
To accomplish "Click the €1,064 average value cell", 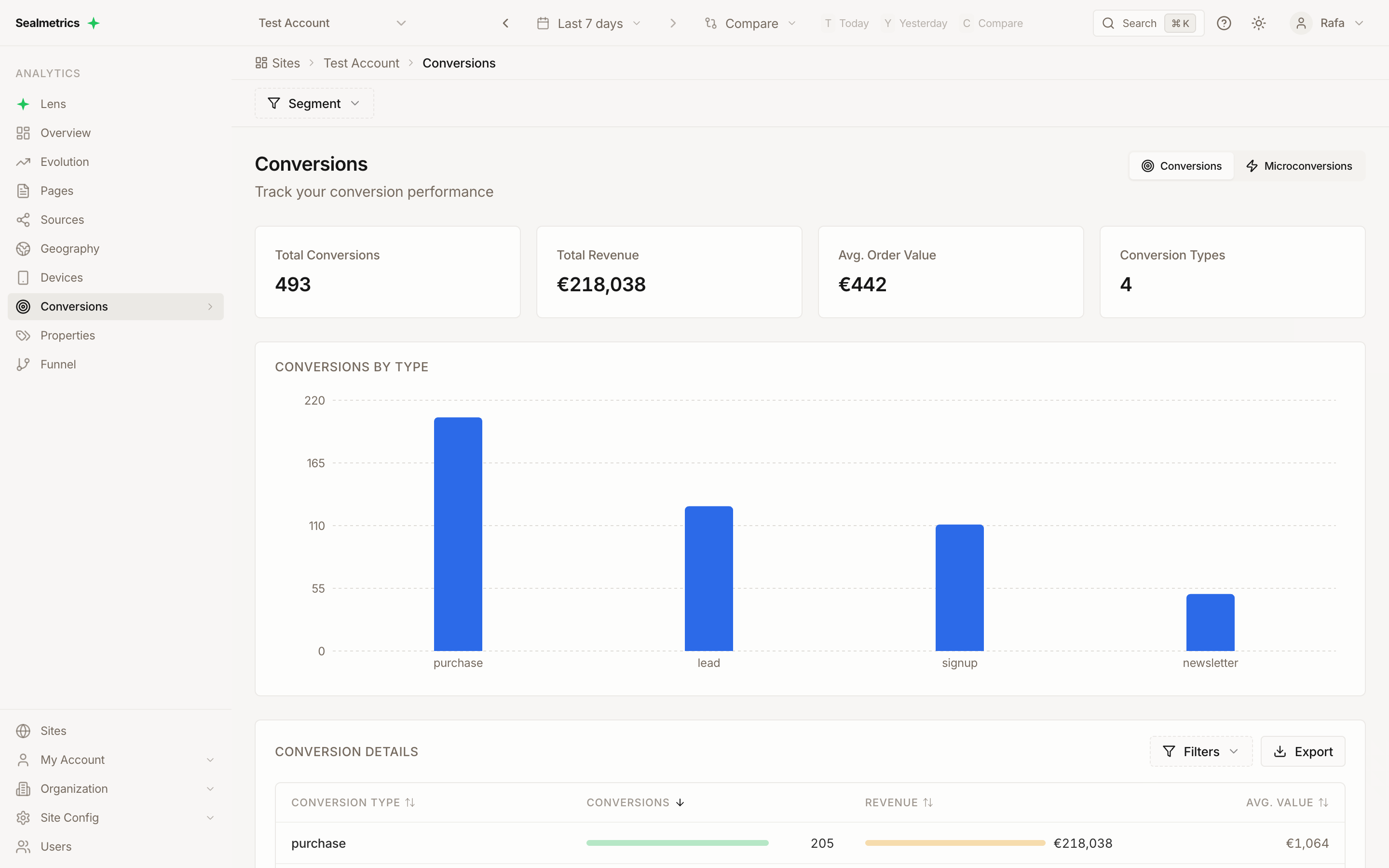I will pos(1307,843).
